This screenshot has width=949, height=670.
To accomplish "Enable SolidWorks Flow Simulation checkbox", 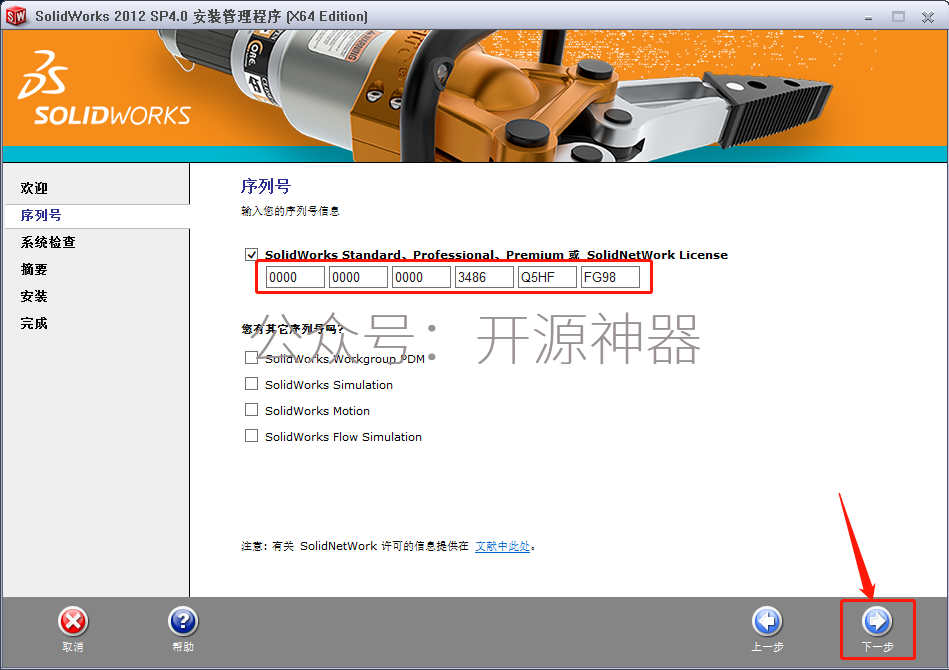I will click(x=251, y=436).
